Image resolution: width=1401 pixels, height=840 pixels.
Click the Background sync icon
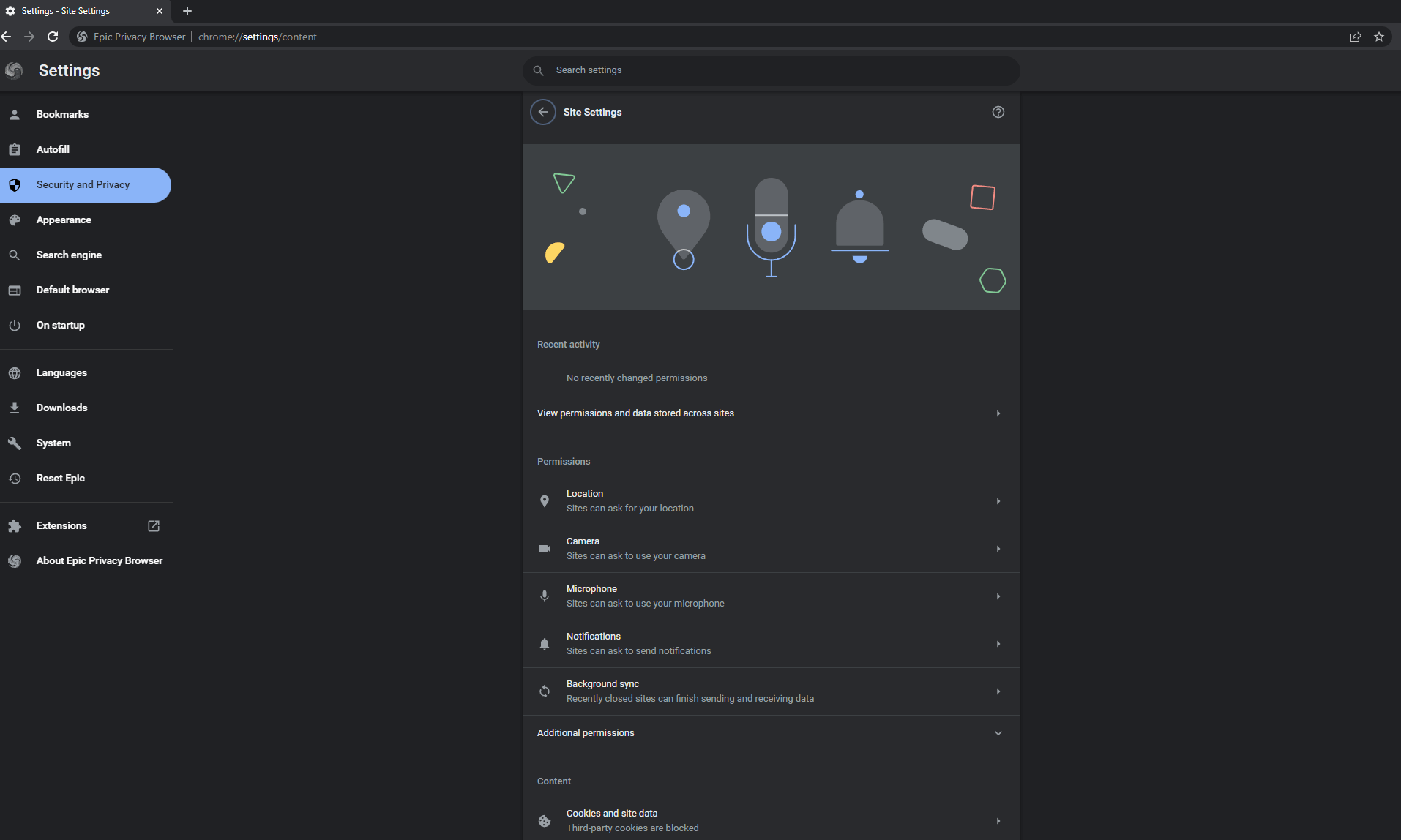pos(545,691)
